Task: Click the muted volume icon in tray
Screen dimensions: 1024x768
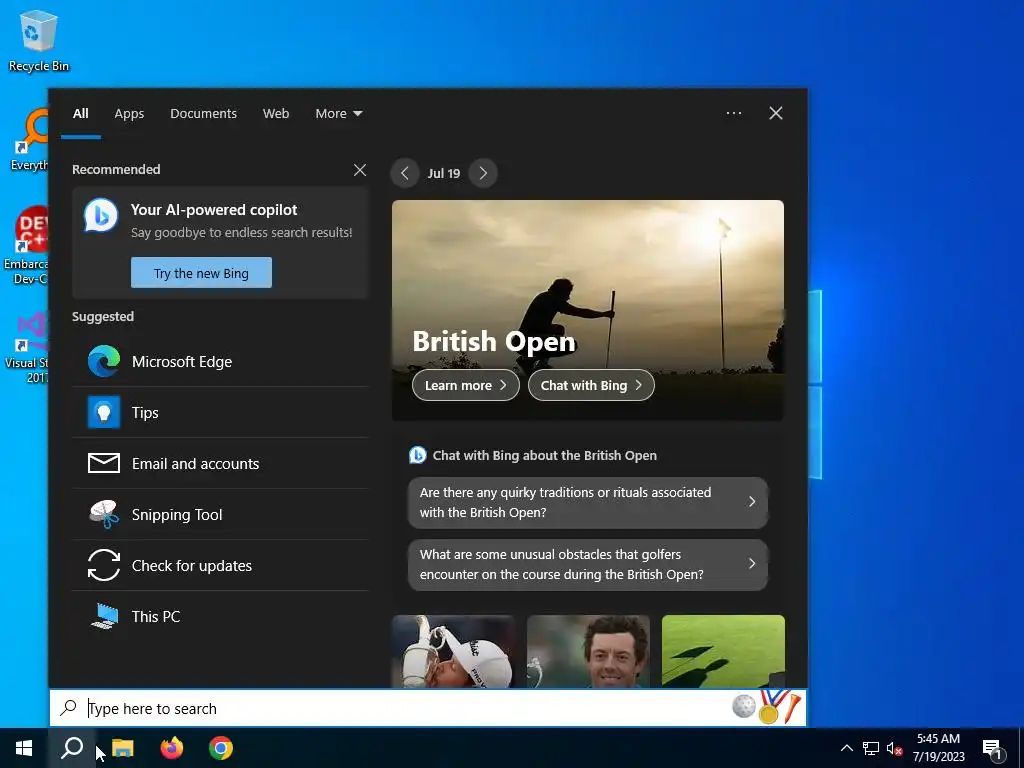Action: pos(894,748)
